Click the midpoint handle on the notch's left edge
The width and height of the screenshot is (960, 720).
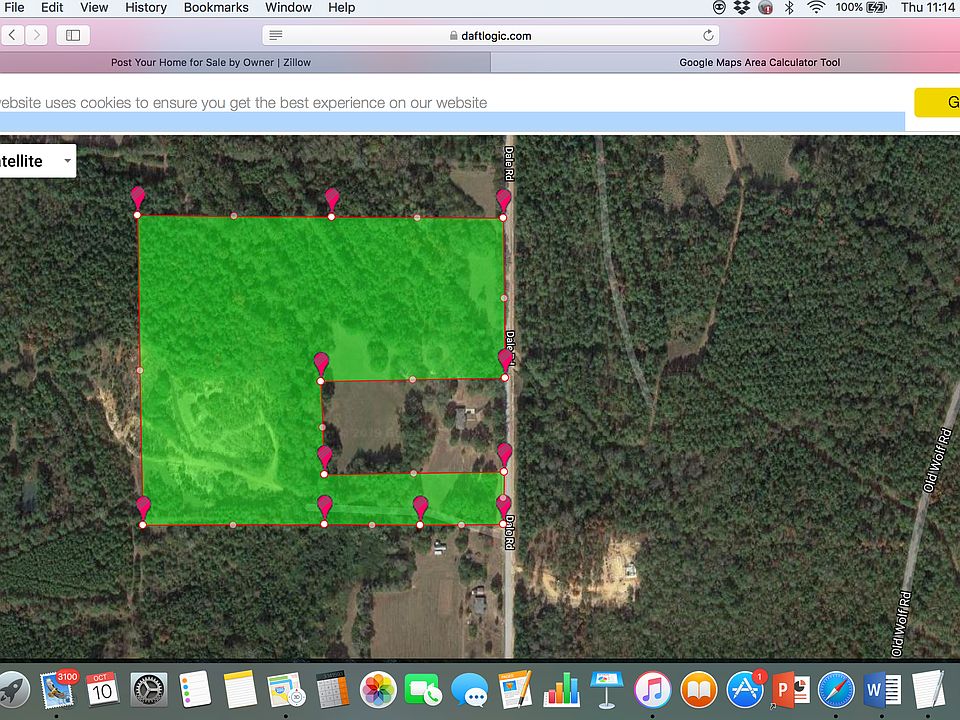[323, 427]
